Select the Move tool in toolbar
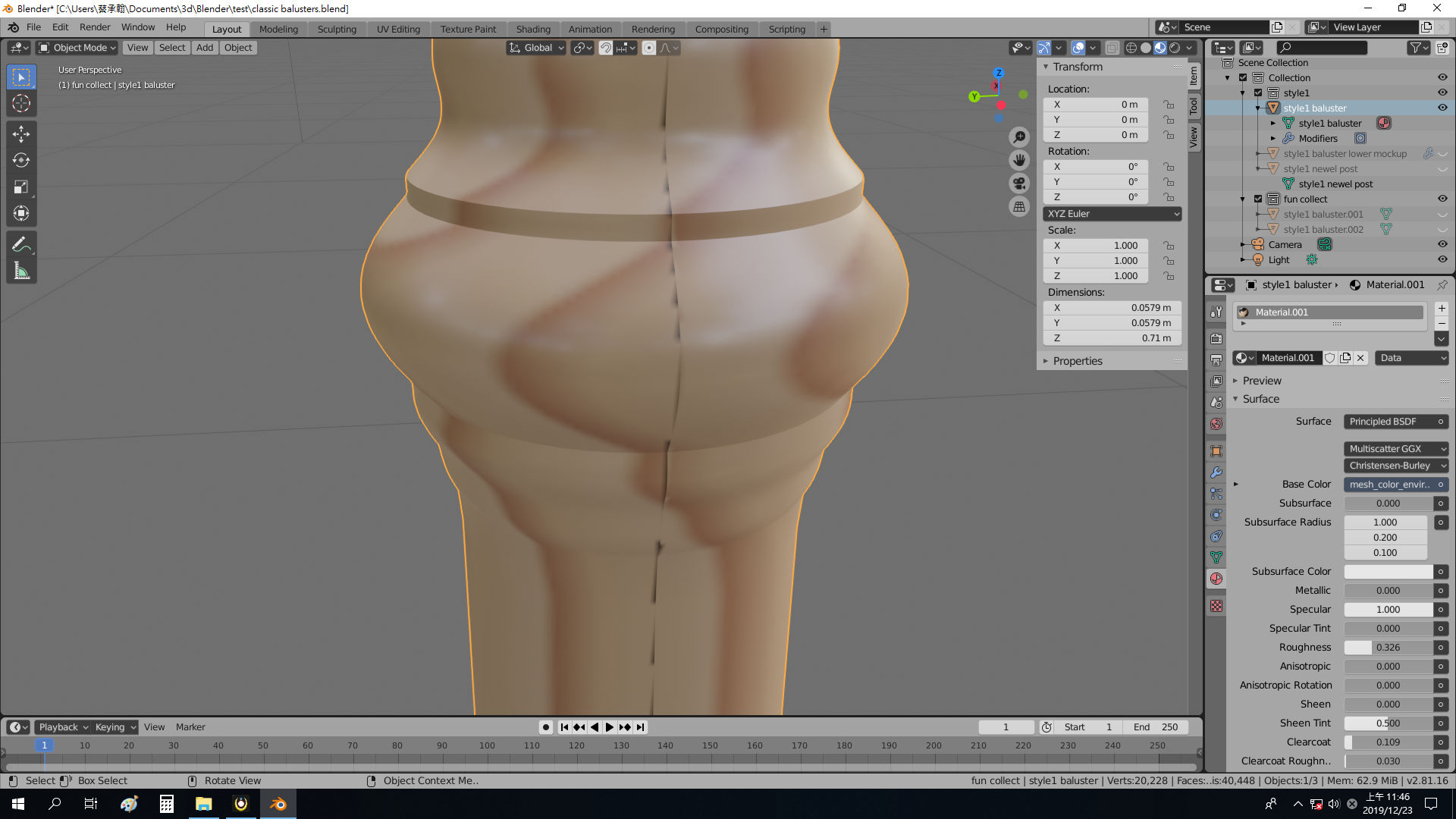 21,134
